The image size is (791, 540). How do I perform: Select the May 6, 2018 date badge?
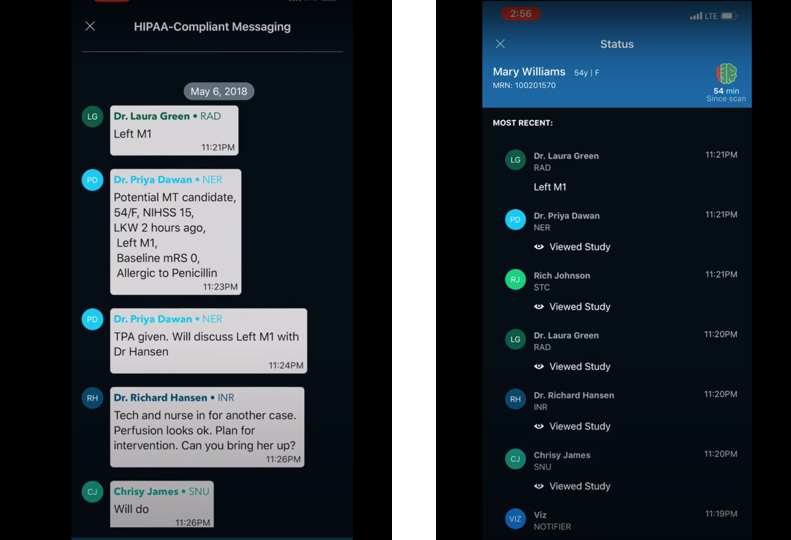[x=219, y=91]
